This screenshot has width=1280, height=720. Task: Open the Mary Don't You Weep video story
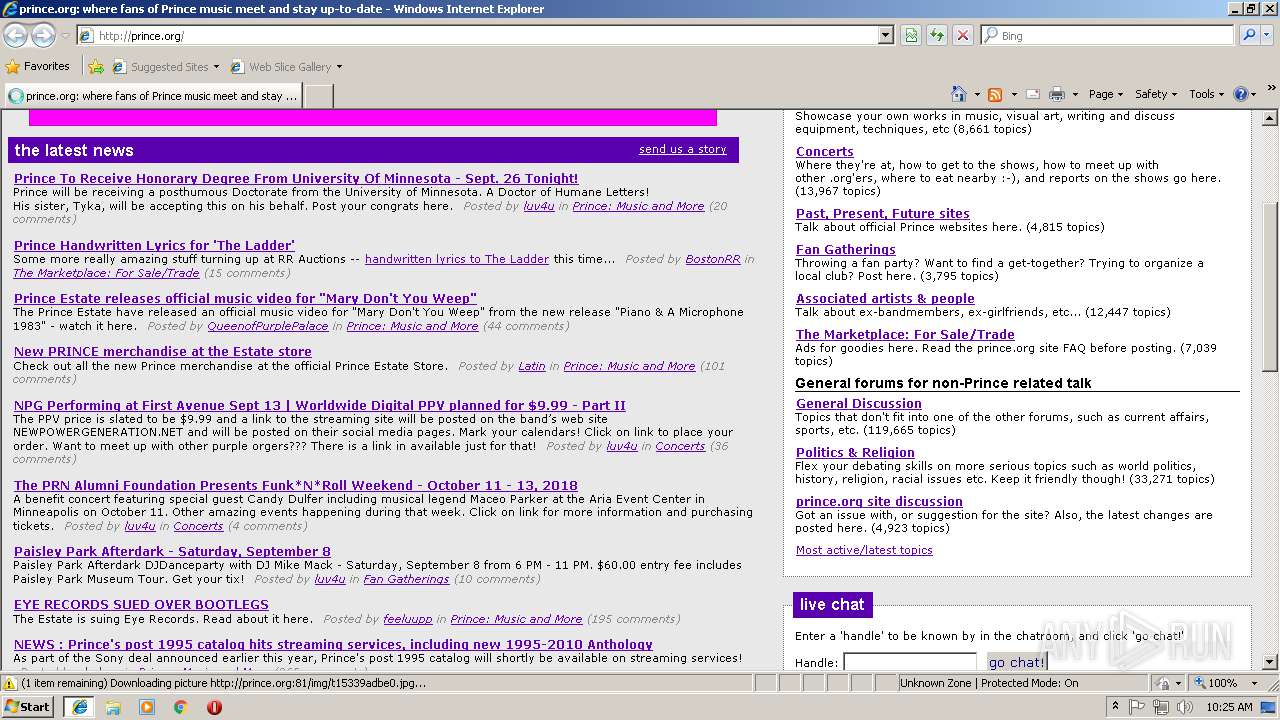[x=245, y=298]
